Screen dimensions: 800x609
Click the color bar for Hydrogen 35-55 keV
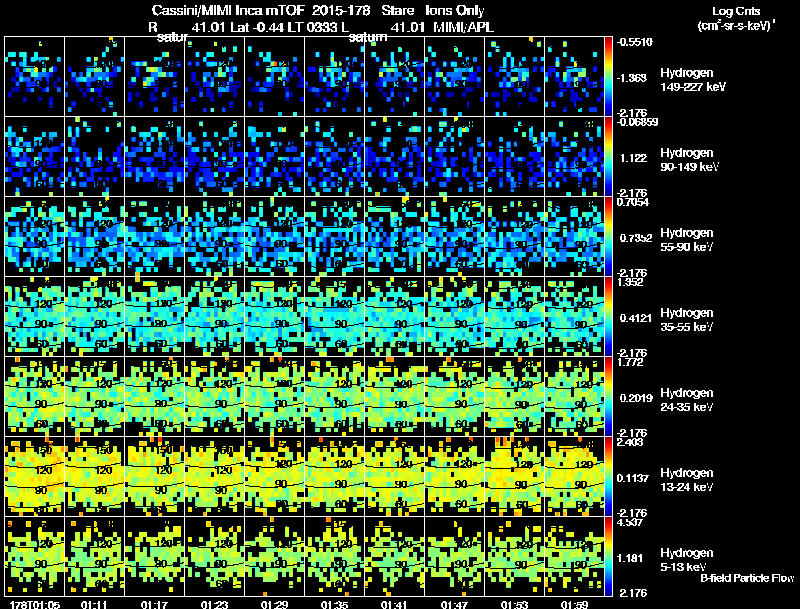pos(608,317)
